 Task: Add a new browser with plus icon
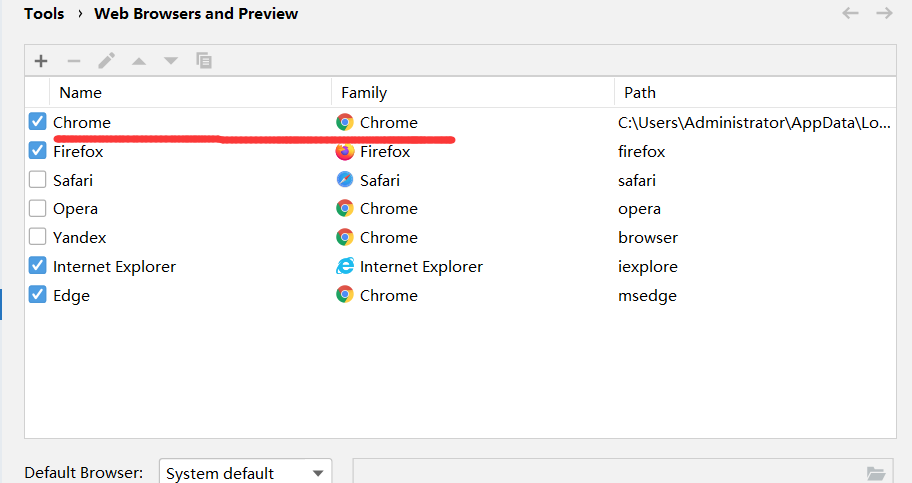41,61
